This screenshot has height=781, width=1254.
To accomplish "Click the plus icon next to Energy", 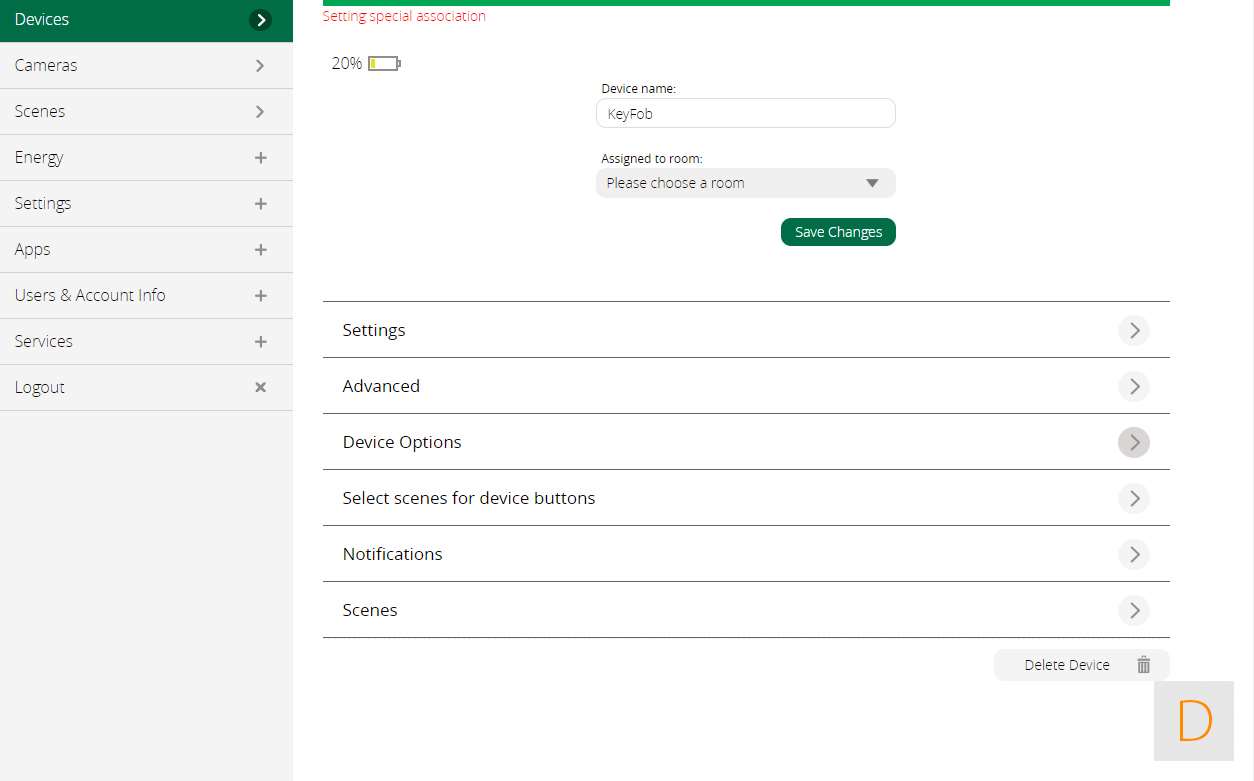I will (x=260, y=157).
